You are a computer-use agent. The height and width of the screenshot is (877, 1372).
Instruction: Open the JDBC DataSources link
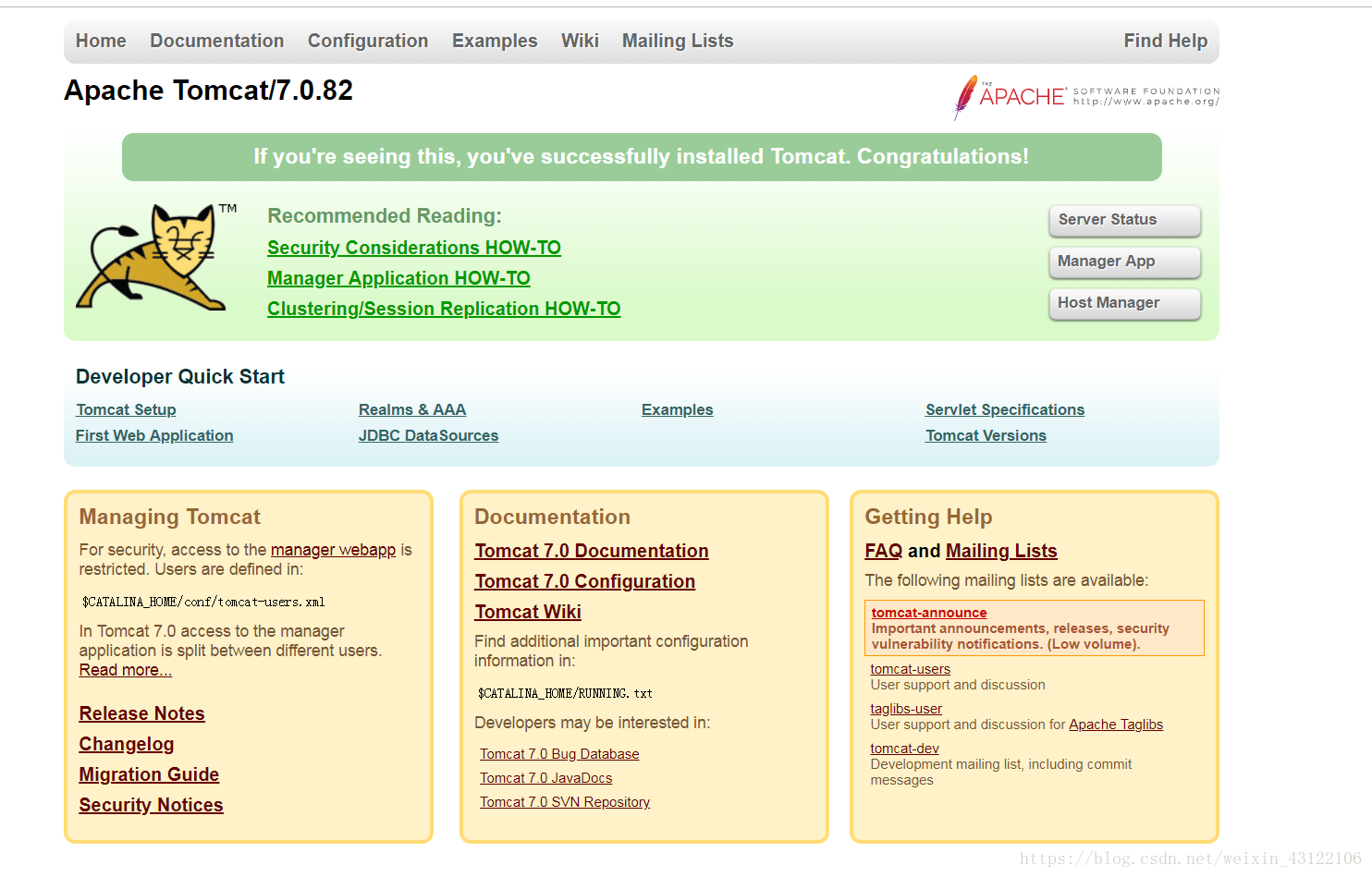[x=428, y=435]
